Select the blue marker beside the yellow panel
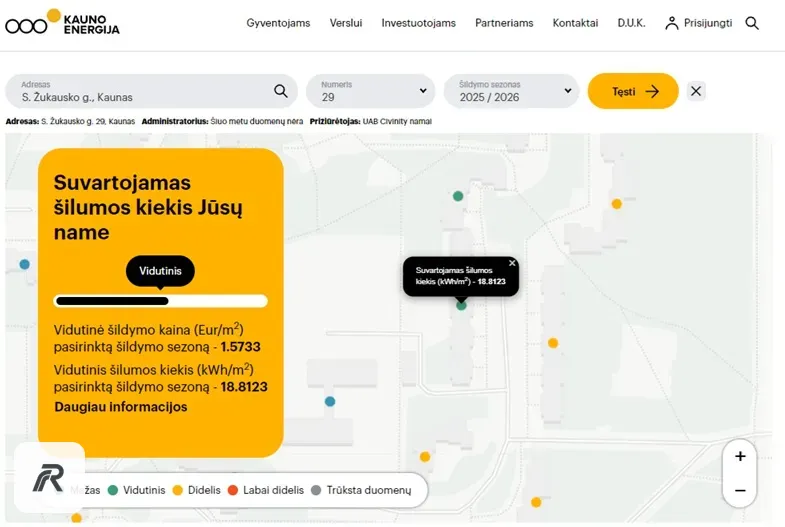785x527 pixels. [25, 264]
